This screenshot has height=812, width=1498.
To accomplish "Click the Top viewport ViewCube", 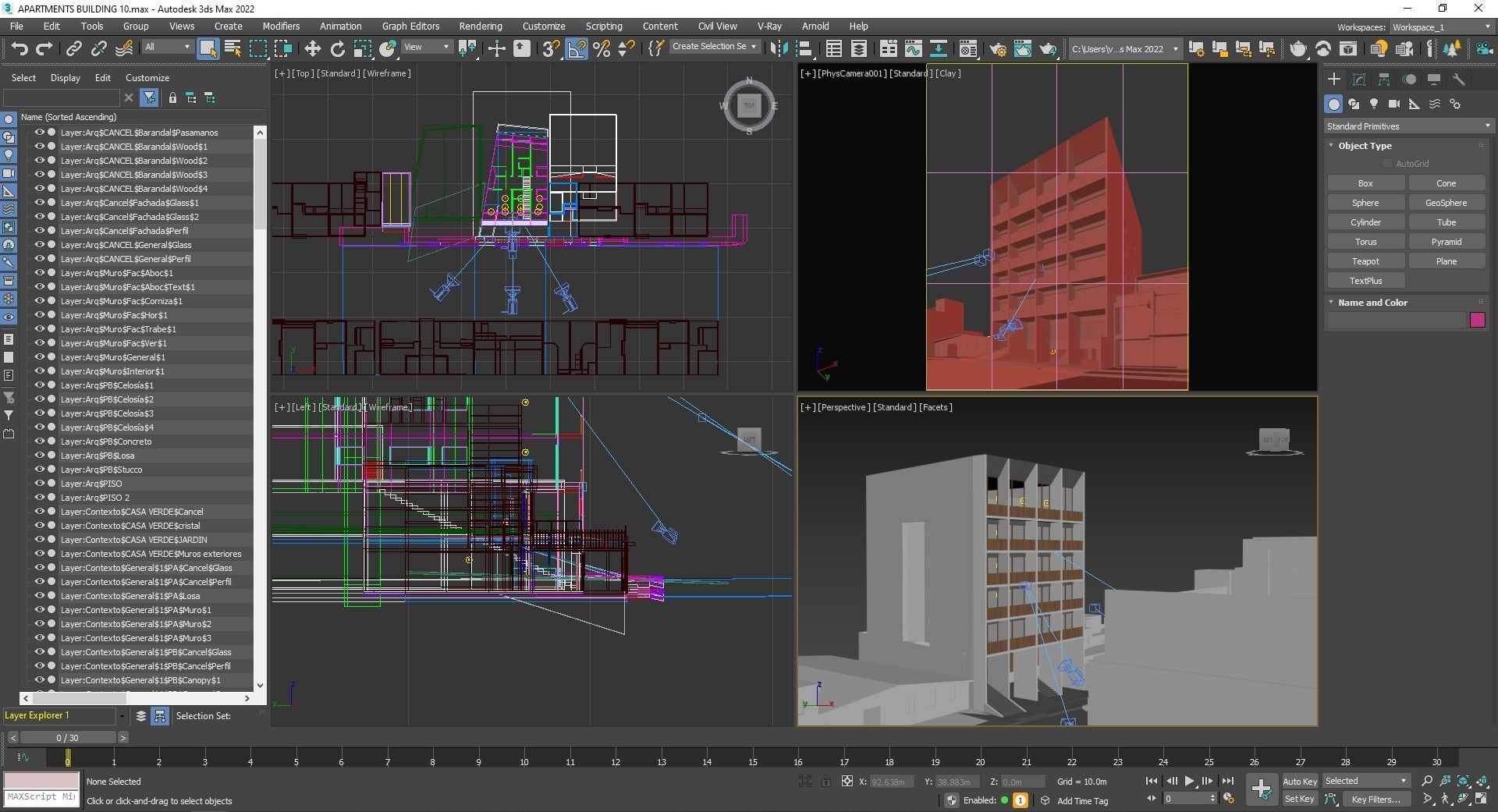I will click(749, 105).
